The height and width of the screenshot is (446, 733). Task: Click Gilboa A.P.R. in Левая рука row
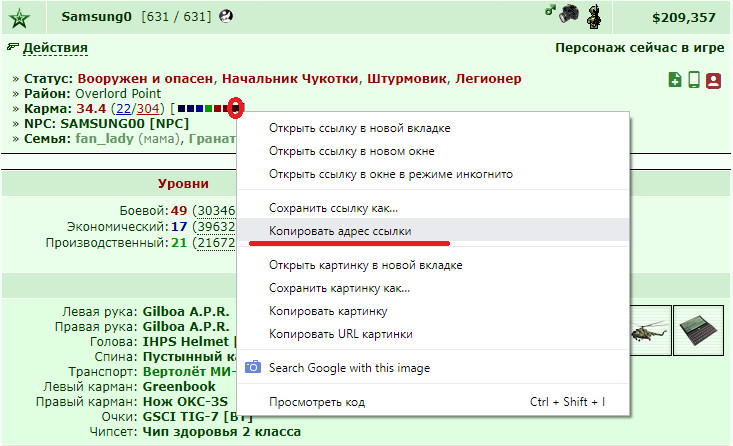coord(186,311)
